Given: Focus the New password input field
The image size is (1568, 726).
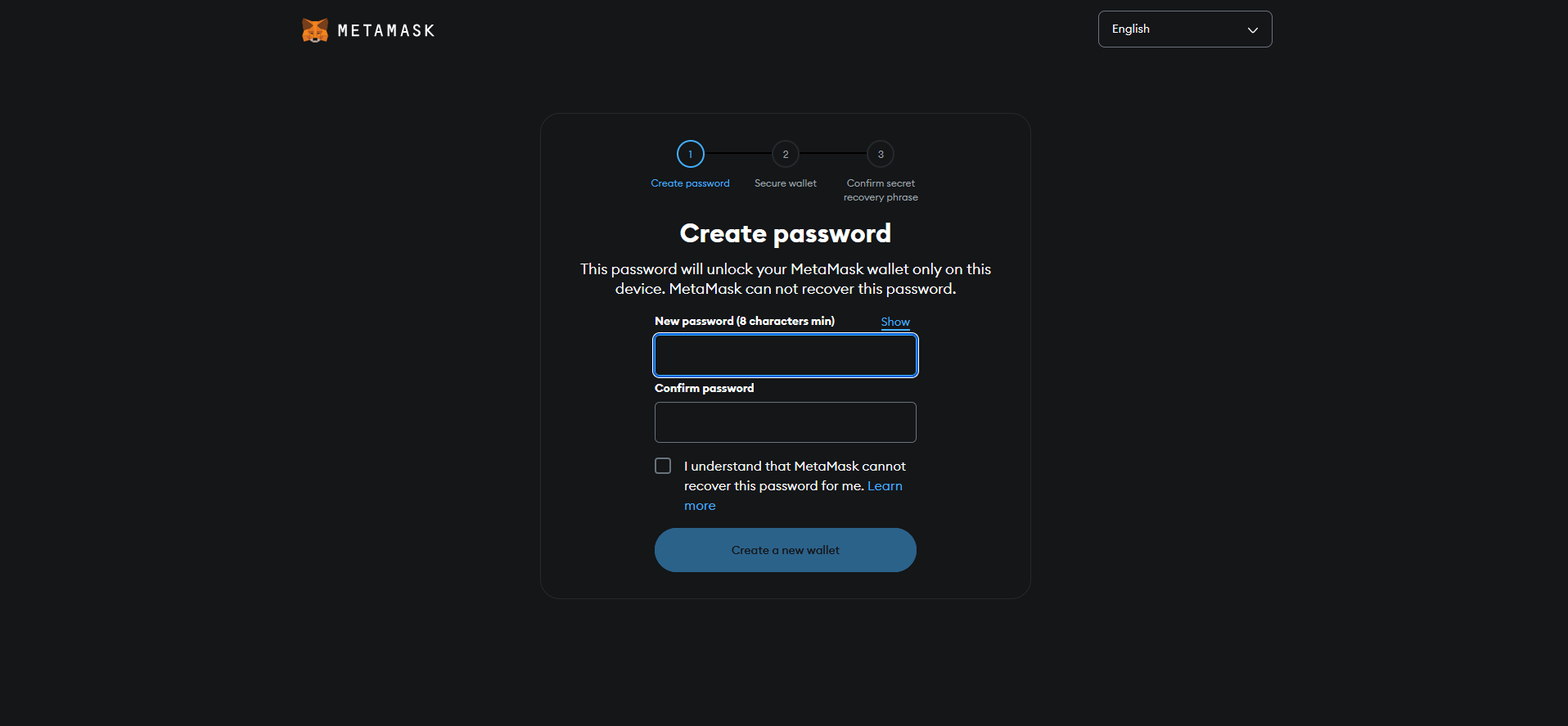Looking at the screenshot, I should [x=786, y=355].
